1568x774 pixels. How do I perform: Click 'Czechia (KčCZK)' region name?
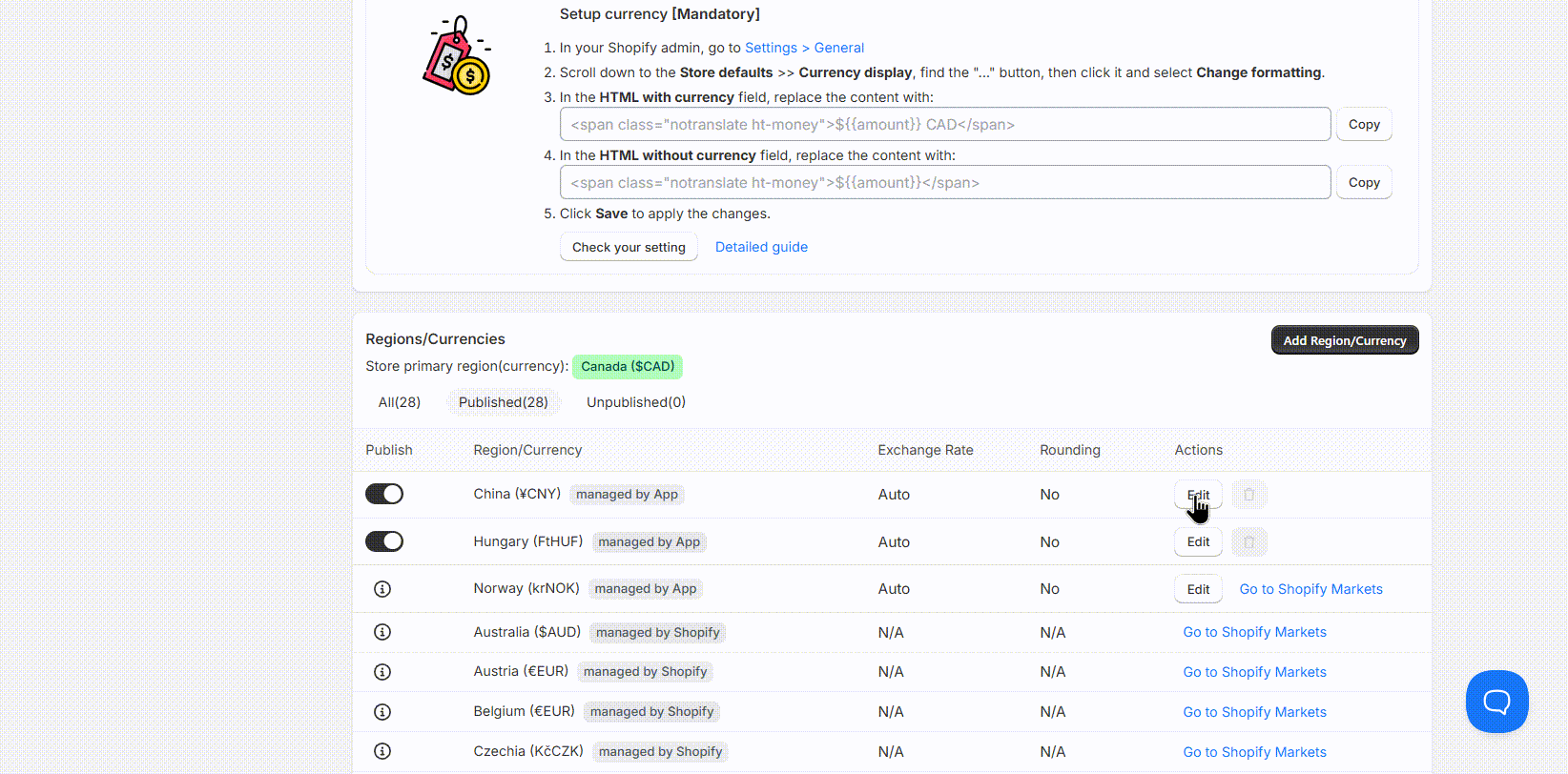tap(528, 751)
